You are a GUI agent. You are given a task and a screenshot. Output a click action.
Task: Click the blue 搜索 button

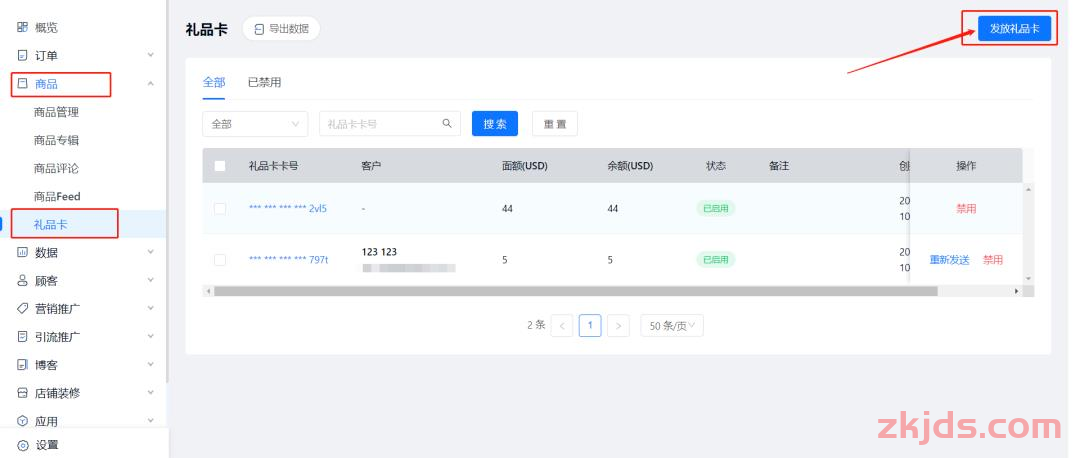(495, 124)
